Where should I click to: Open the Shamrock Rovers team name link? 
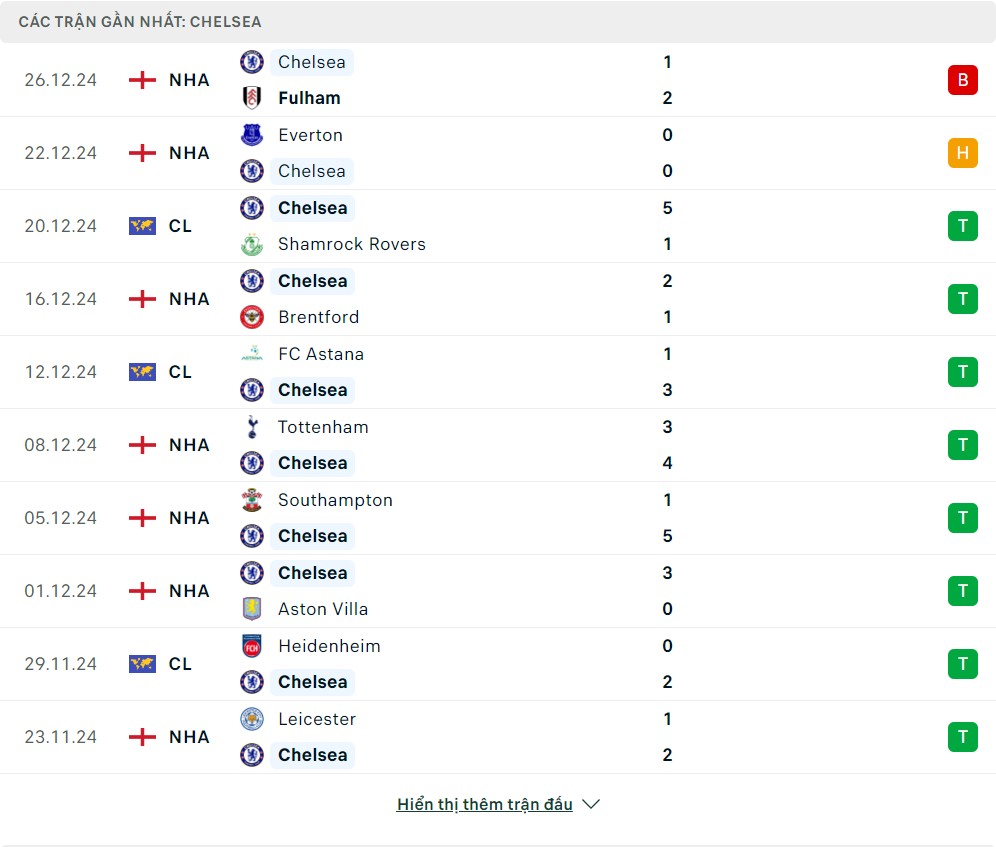tap(351, 244)
